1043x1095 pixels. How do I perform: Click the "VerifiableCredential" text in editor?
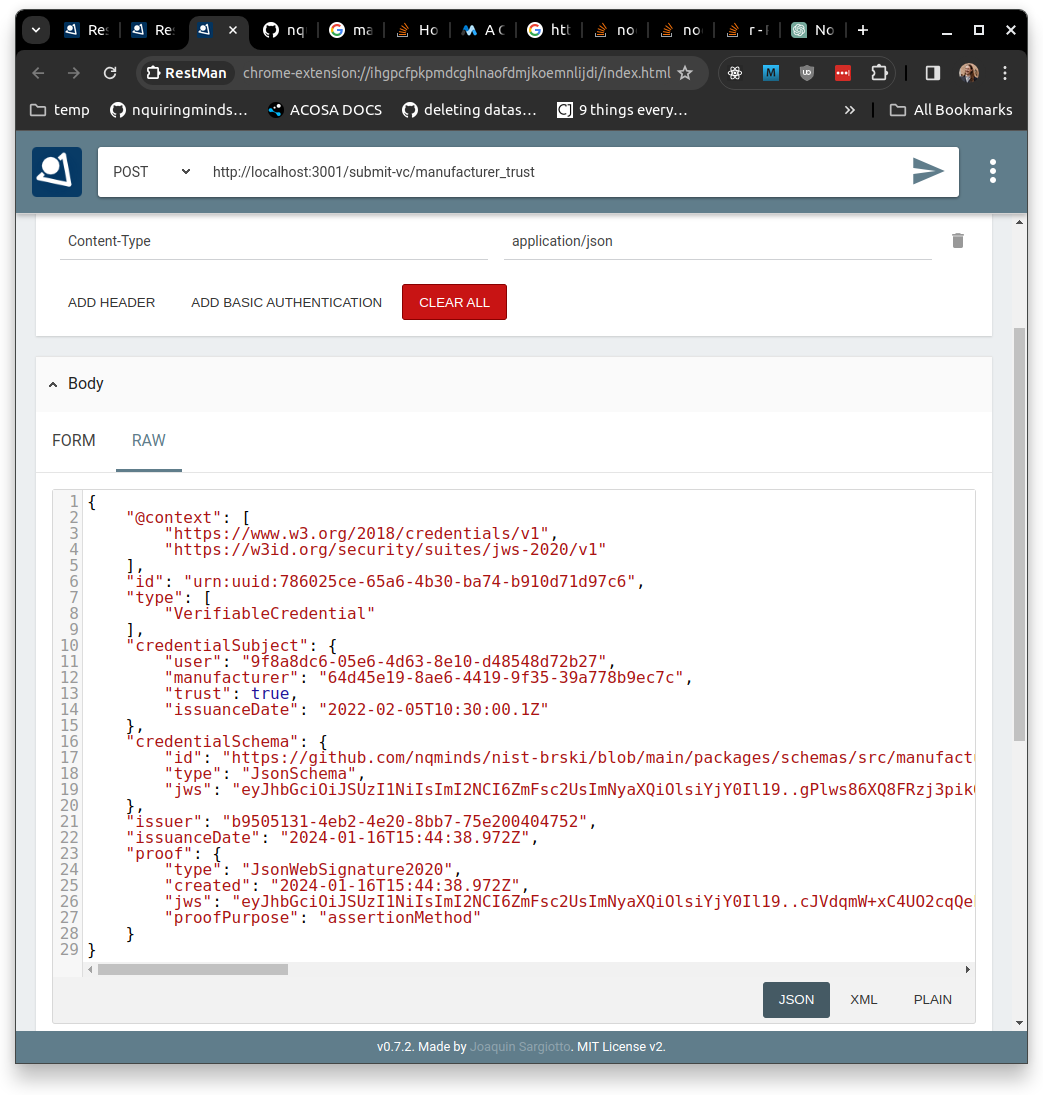click(x=269, y=614)
